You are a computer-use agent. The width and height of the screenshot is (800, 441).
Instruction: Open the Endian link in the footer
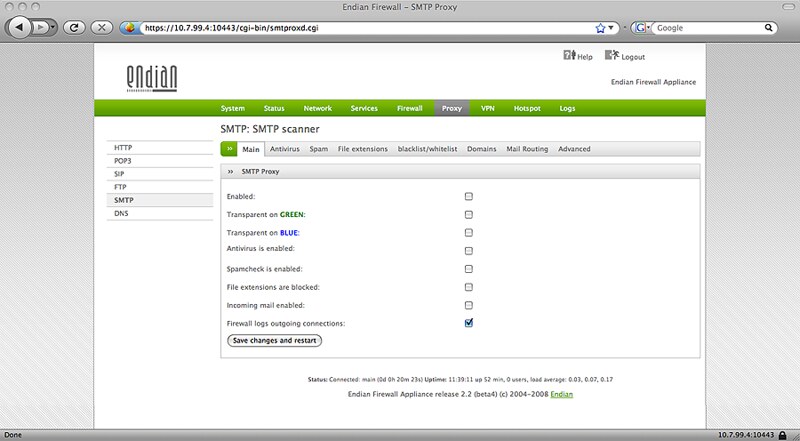(x=561, y=394)
